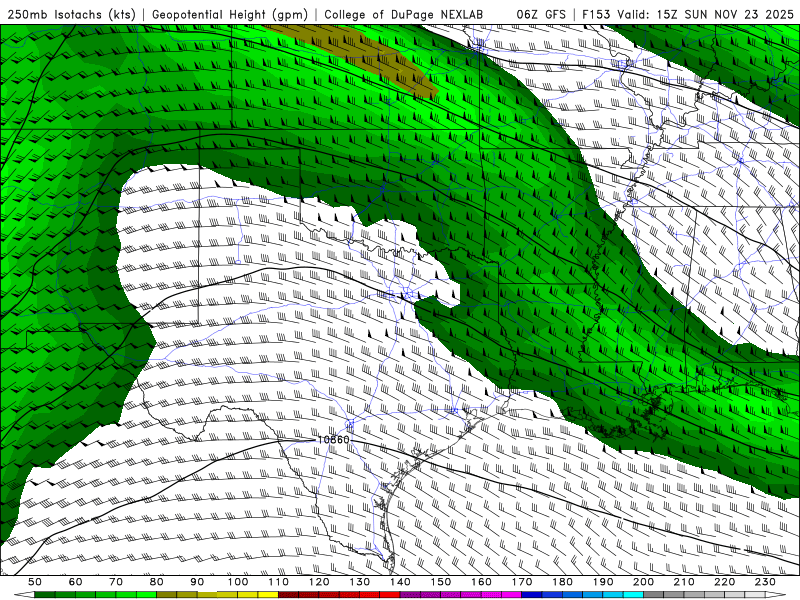Viewport: 800px width, 600px height.
Task: Click the '180' scale value
Action: pyautogui.click(x=562, y=582)
